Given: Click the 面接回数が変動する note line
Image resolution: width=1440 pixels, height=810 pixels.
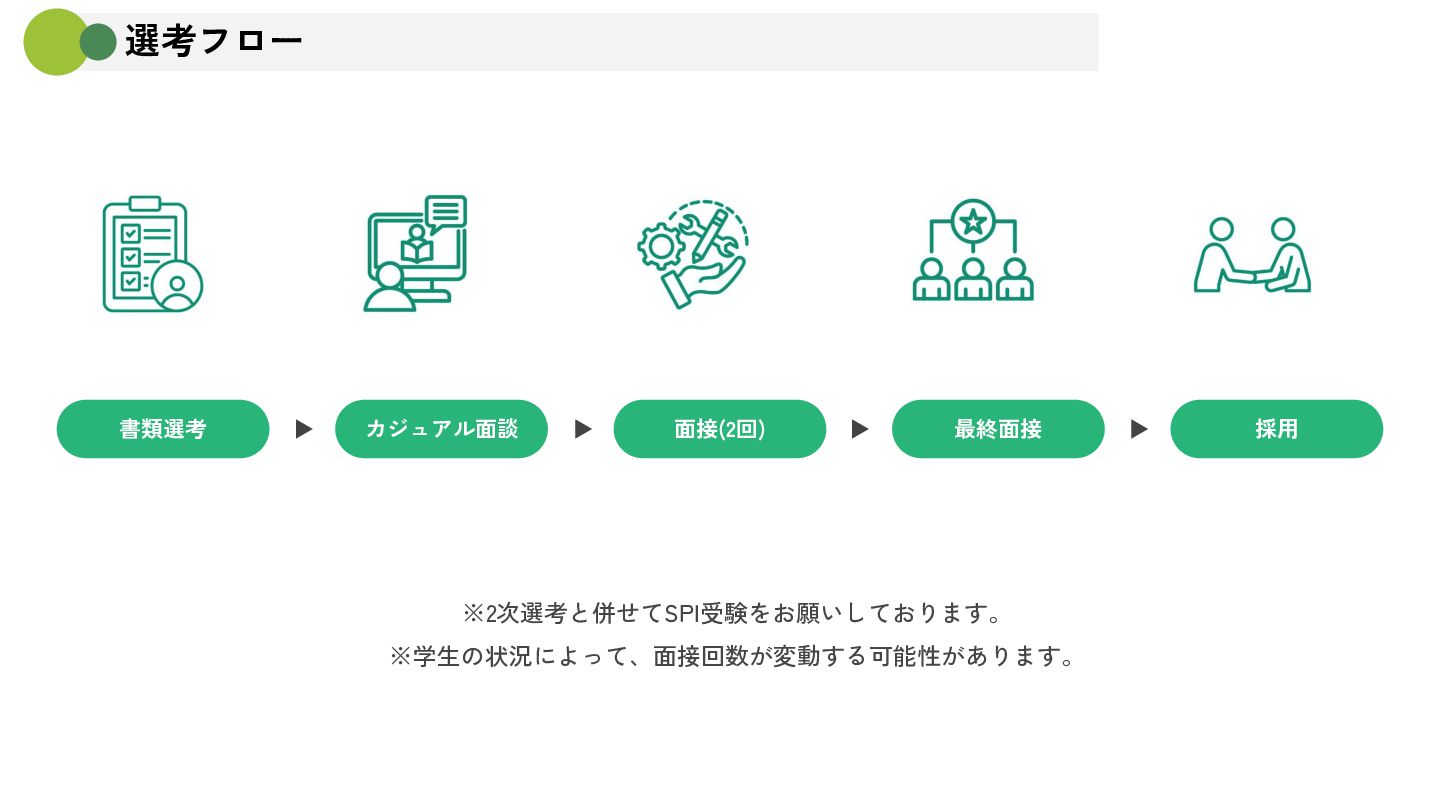Looking at the screenshot, I should point(732,656).
